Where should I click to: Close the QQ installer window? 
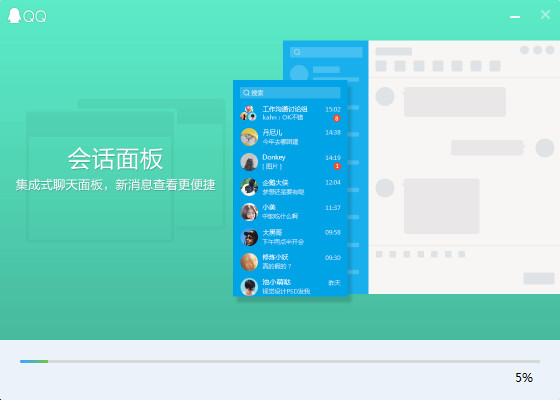[x=545, y=15]
